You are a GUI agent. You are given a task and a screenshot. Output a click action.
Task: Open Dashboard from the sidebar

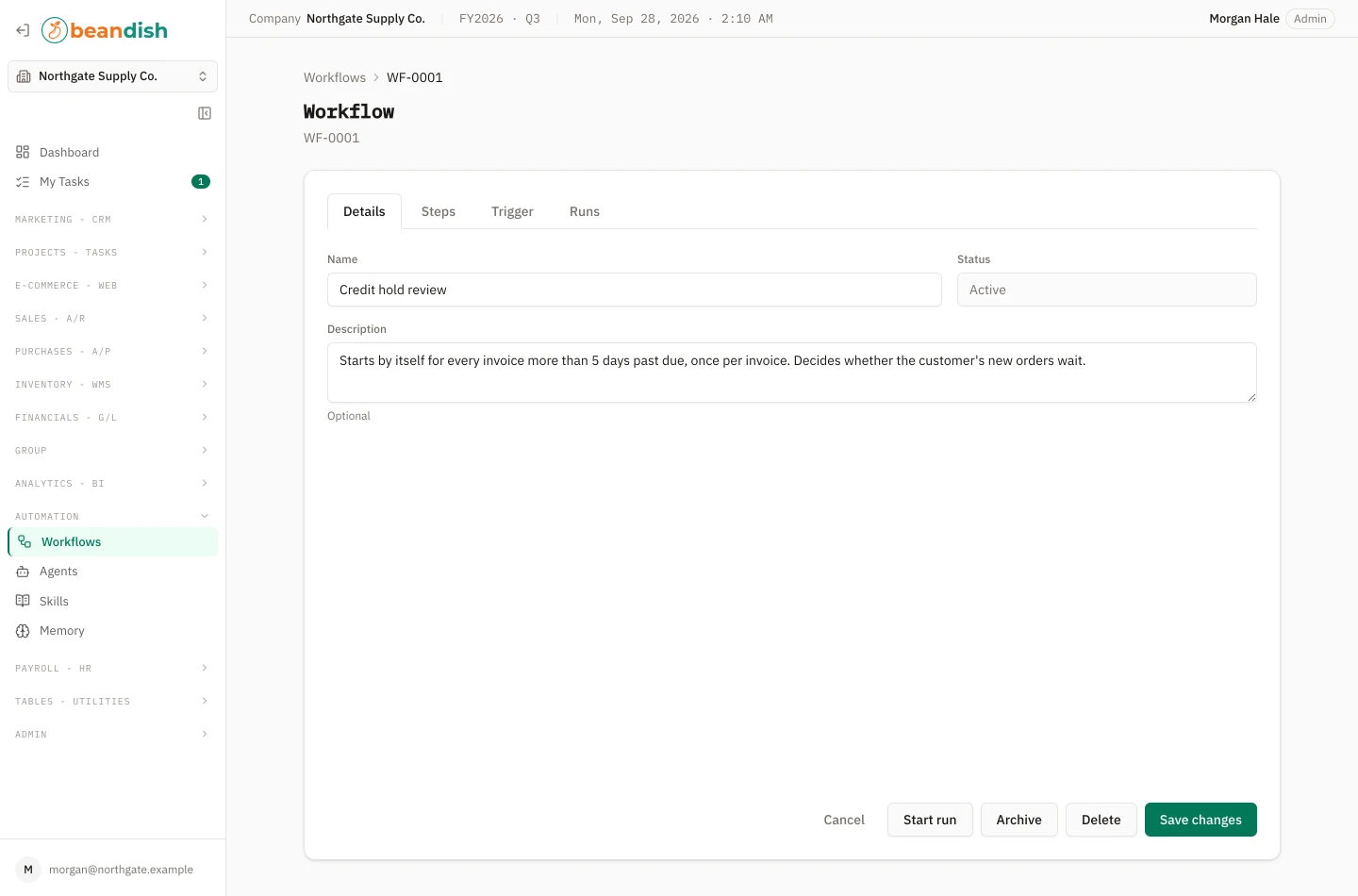(x=112, y=153)
